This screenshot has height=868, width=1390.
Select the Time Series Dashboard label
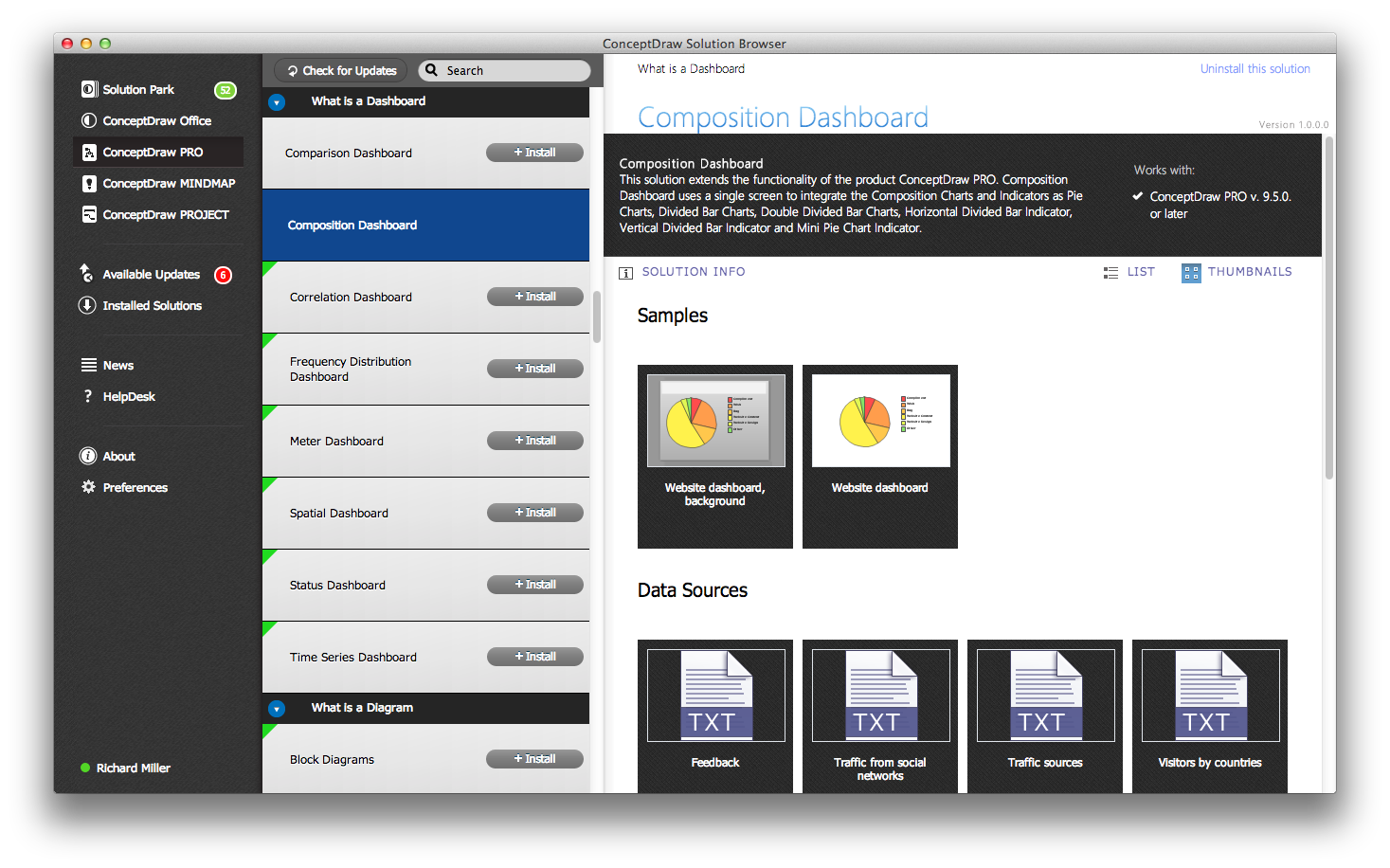point(353,658)
